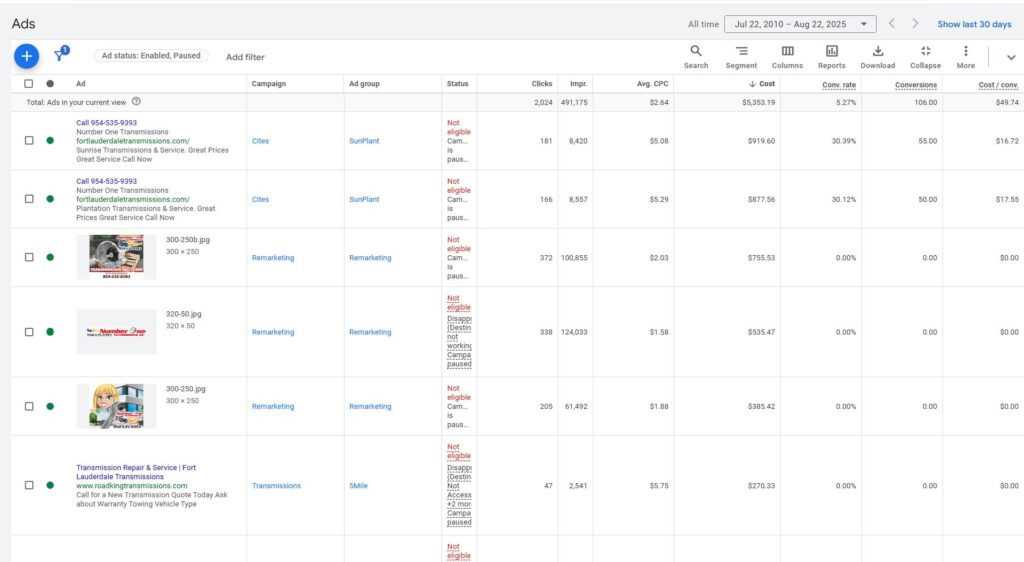Go to next date range arrow

coord(915,23)
